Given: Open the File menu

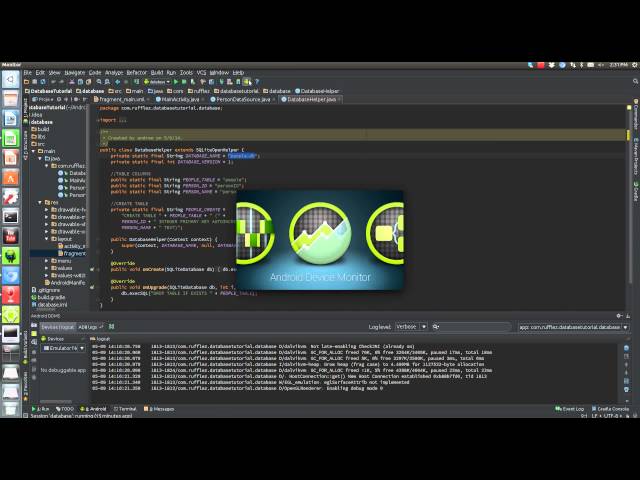Looking at the screenshot, I should click(x=27, y=73).
